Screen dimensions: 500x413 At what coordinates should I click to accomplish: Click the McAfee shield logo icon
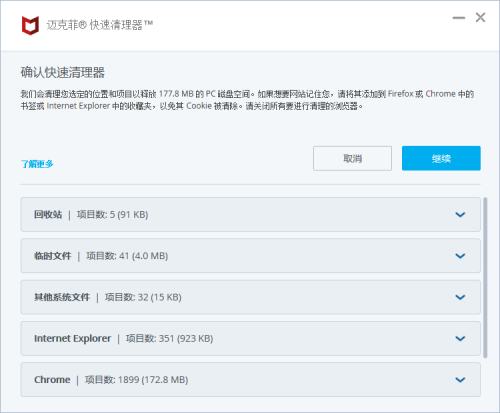(30, 25)
